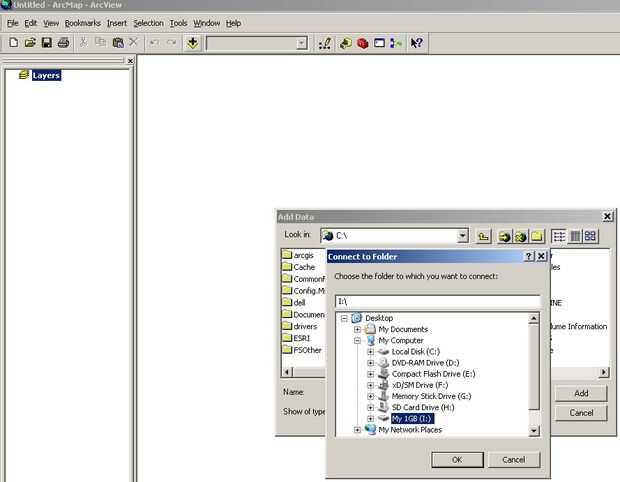Click the Undo arrow icon
The width and height of the screenshot is (620, 482).
tap(155, 42)
